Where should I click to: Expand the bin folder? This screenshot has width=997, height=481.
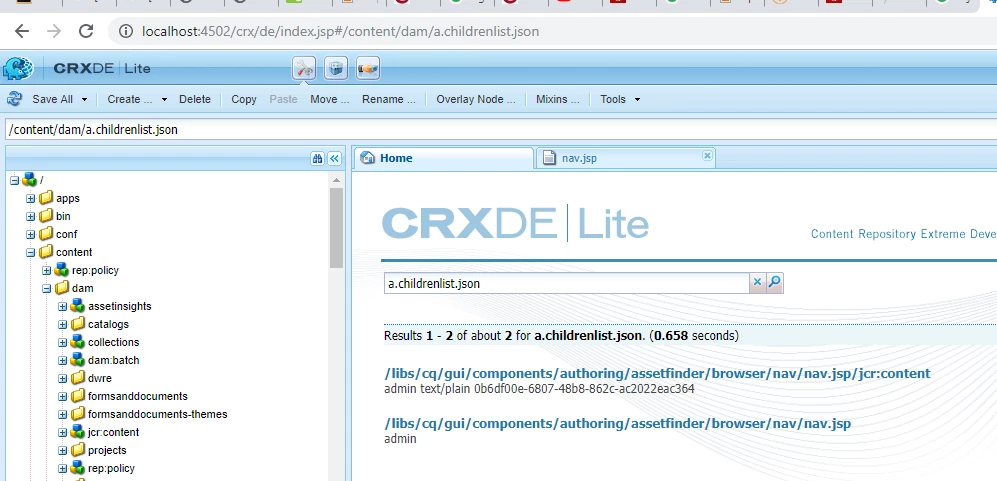(x=31, y=216)
